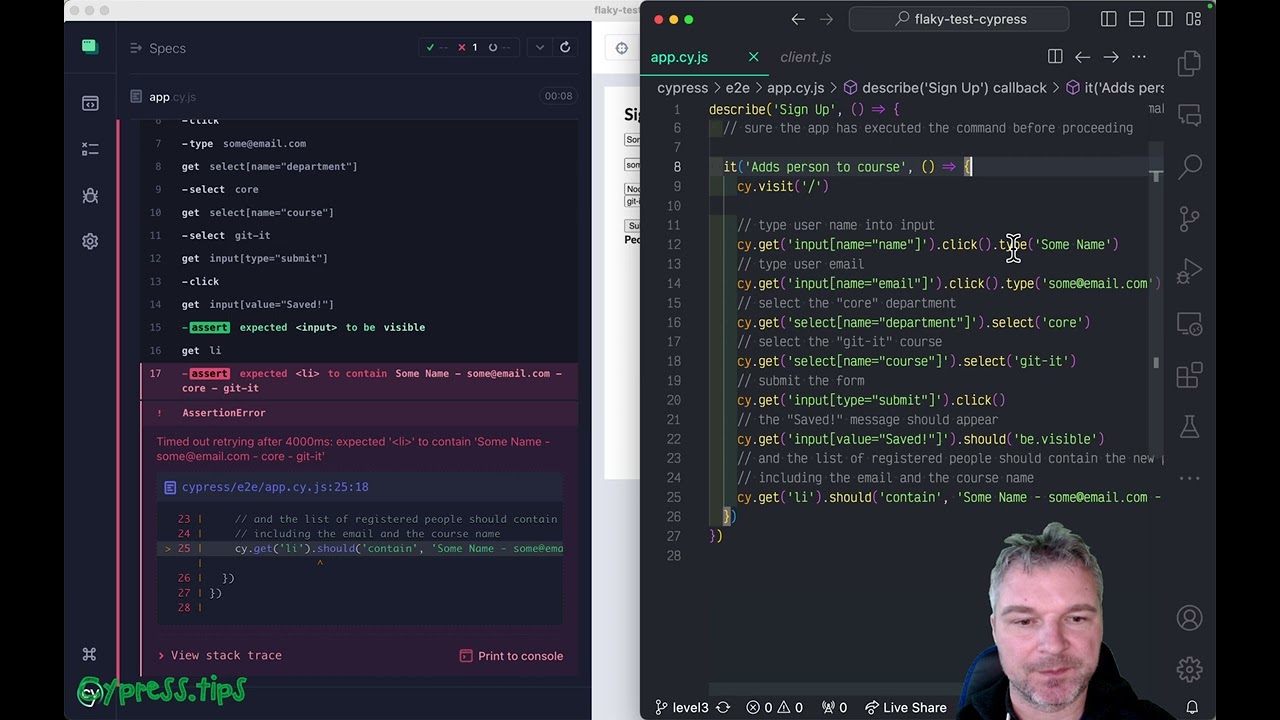The height and width of the screenshot is (720, 1280).
Task: Select failed assert command row 17
Action: tap(360, 380)
